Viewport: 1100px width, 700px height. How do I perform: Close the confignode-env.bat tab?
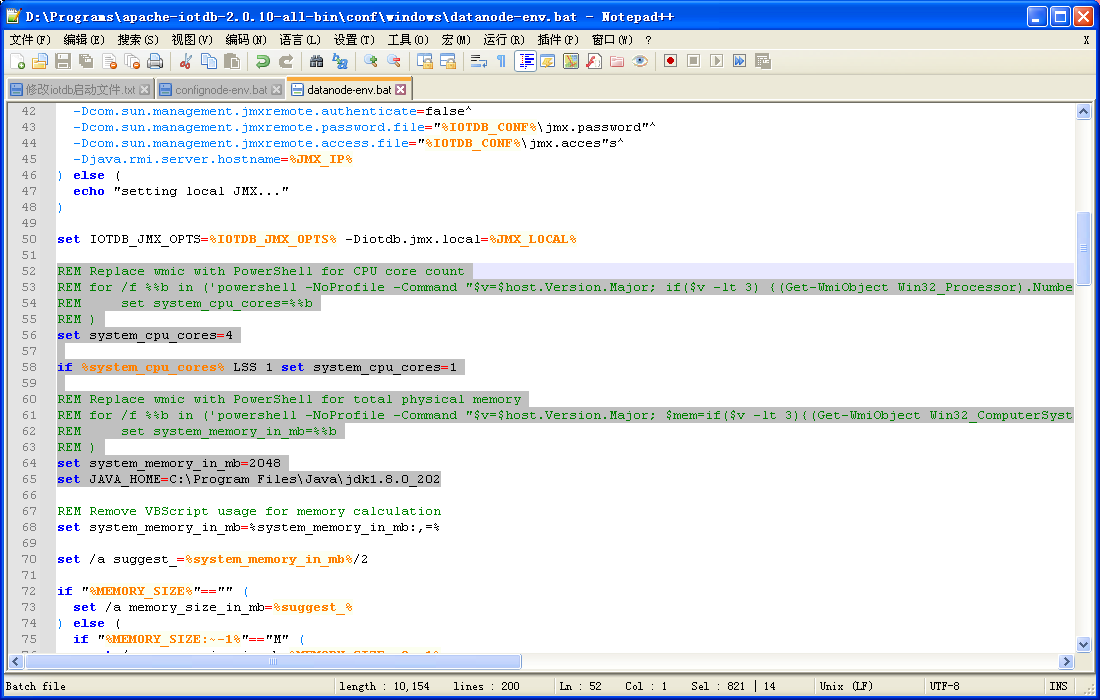(276, 90)
